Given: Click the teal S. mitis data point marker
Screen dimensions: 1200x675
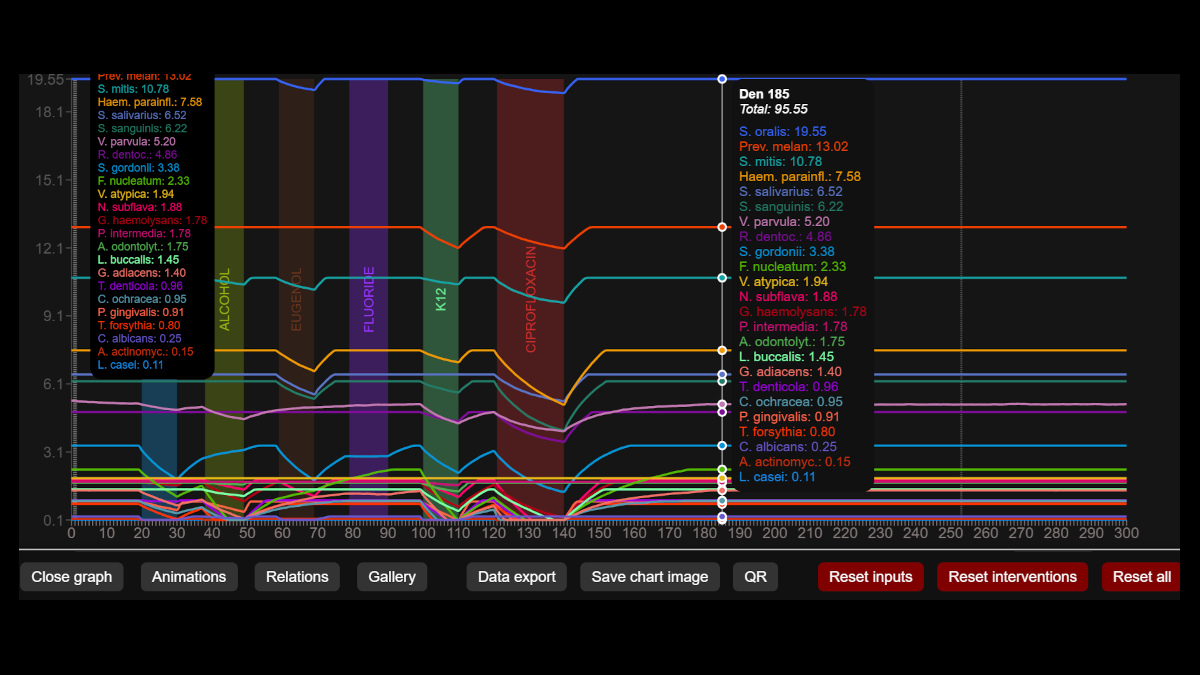Looking at the screenshot, I should click(x=722, y=277).
